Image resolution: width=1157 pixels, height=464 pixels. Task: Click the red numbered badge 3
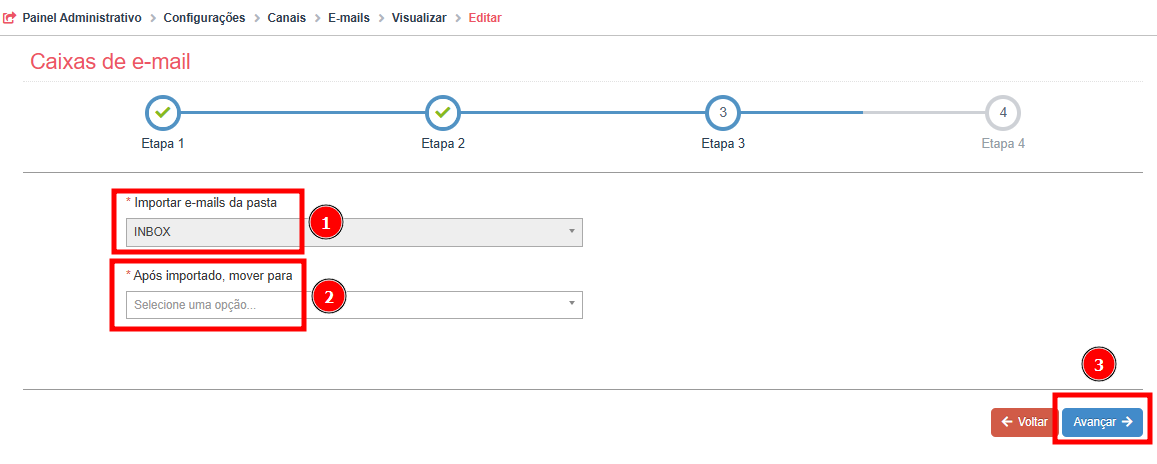1099,365
